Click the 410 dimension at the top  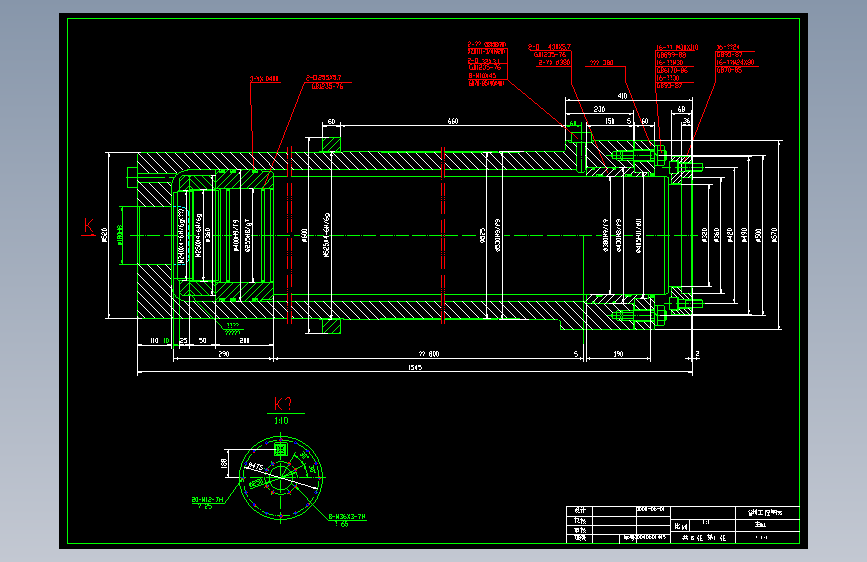coord(623,96)
